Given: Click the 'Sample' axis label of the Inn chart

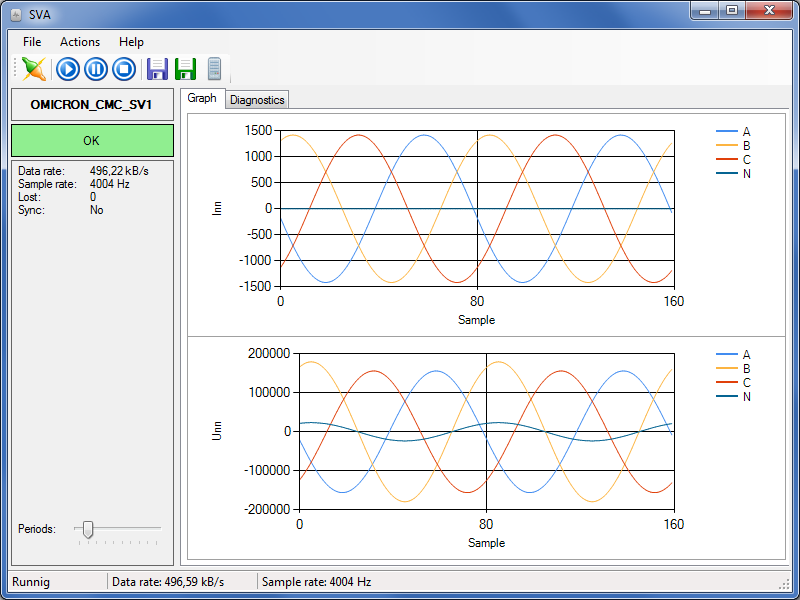Looking at the screenshot, I should pyautogui.click(x=477, y=320).
